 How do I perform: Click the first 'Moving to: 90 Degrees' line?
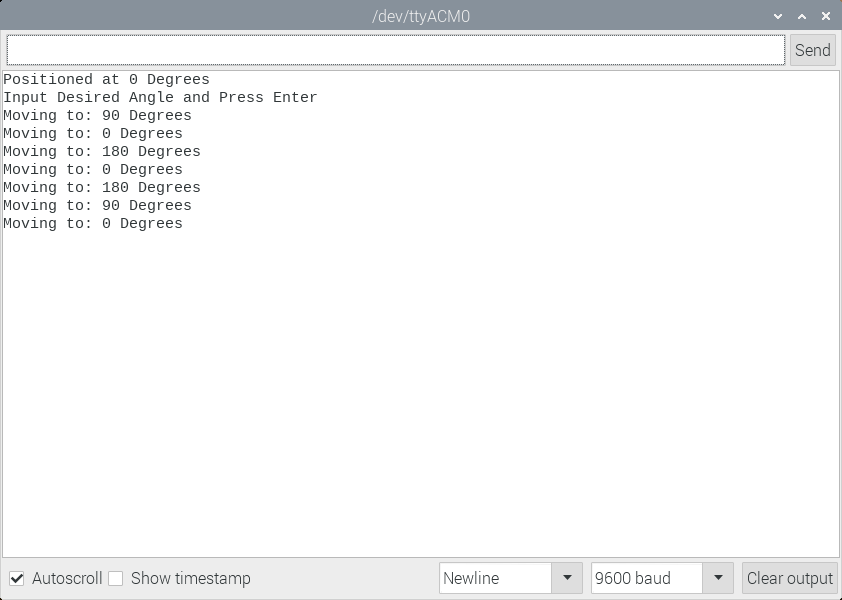tap(97, 115)
